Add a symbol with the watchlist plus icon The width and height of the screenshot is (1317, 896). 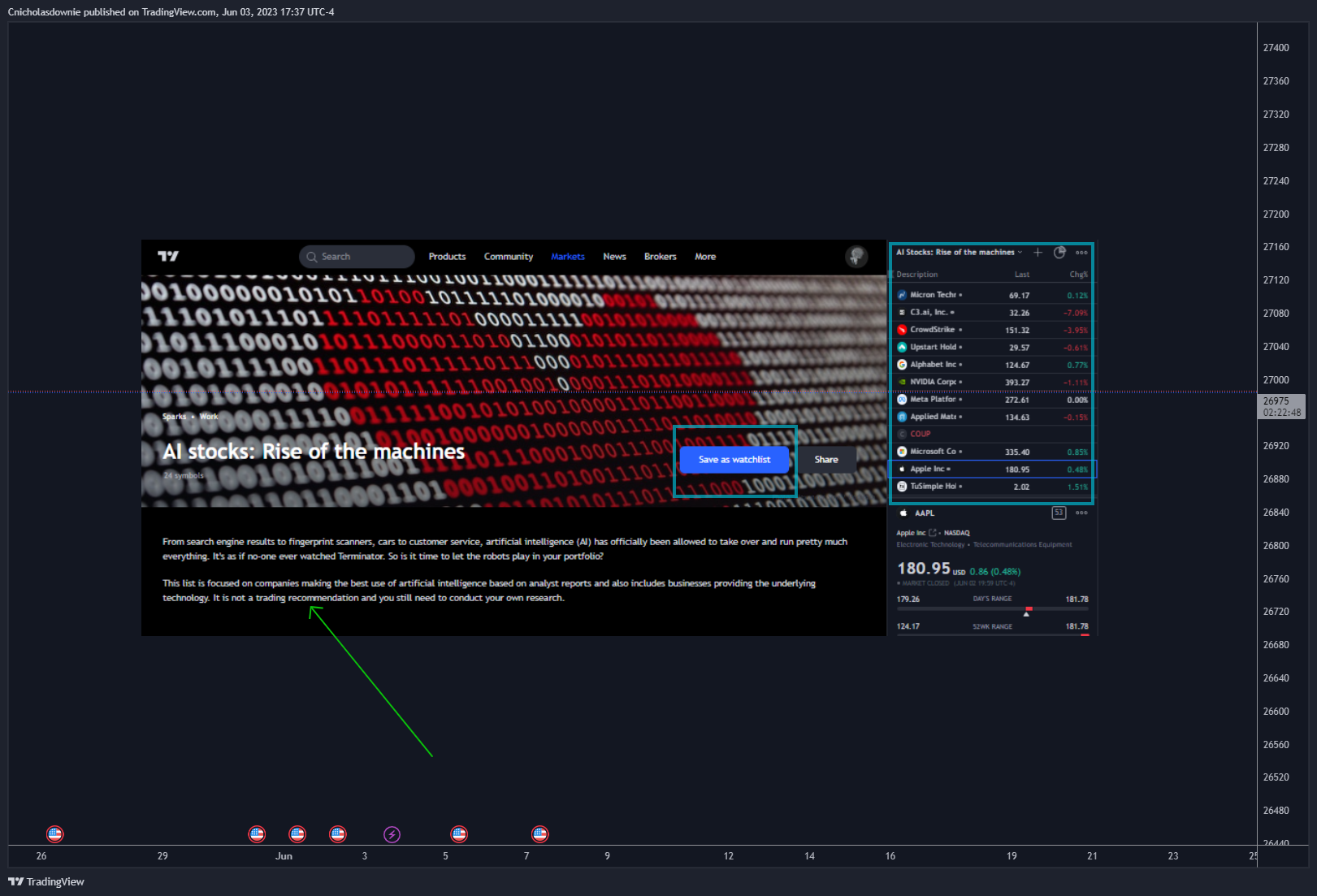tap(1038, 253)
